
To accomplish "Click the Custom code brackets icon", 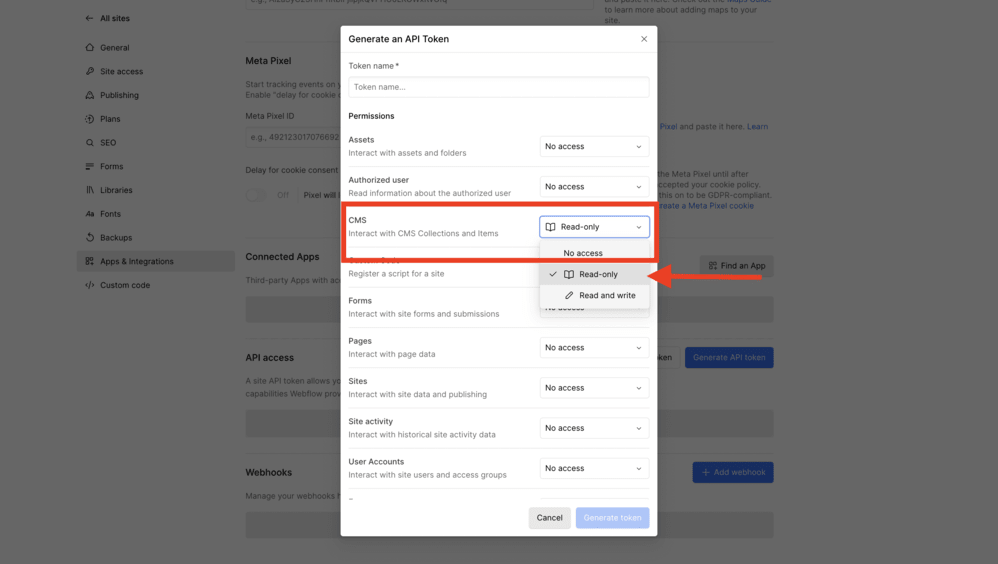I will point(90,285).
